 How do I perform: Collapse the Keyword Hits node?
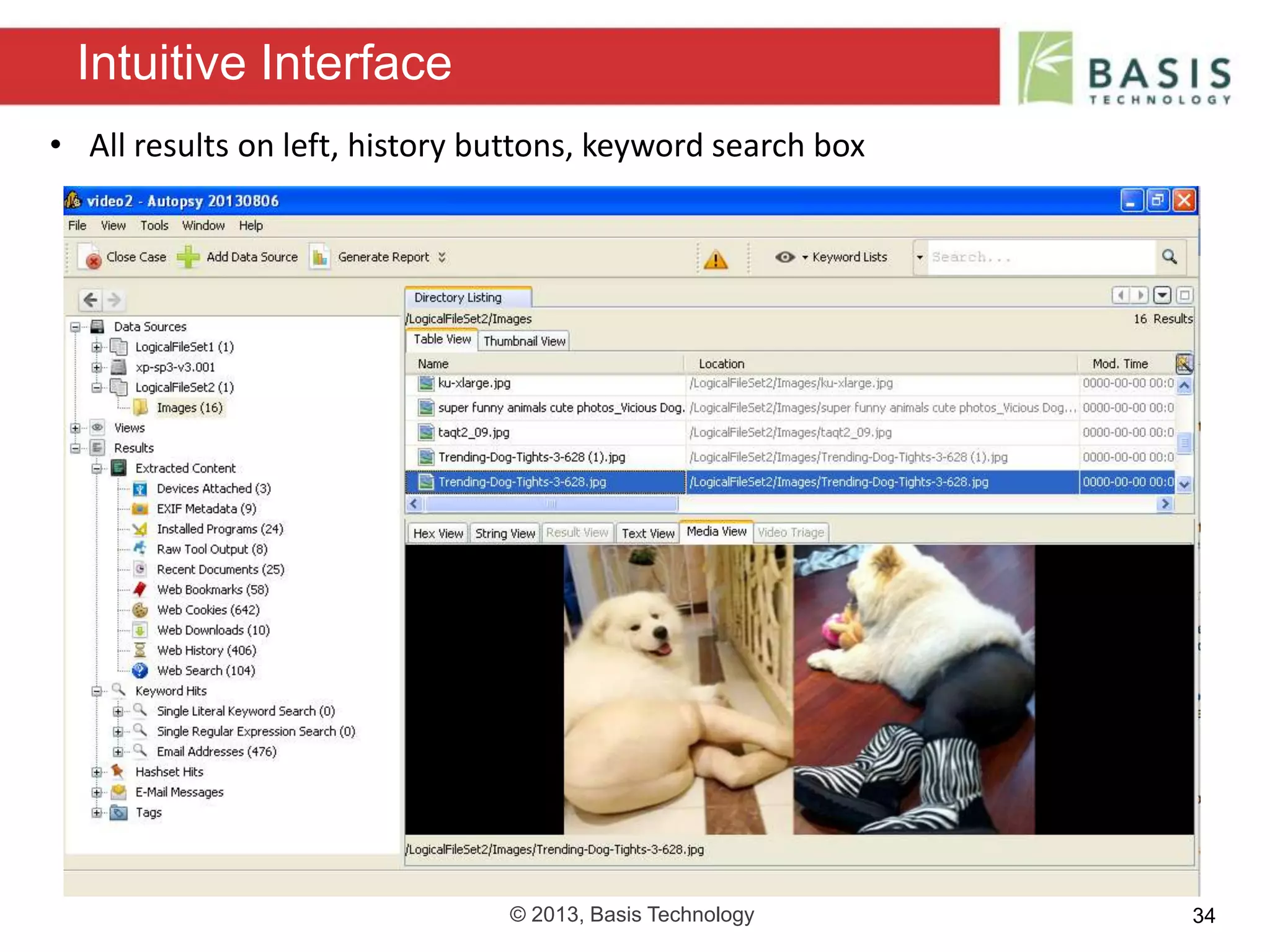[x=97, y=691]
